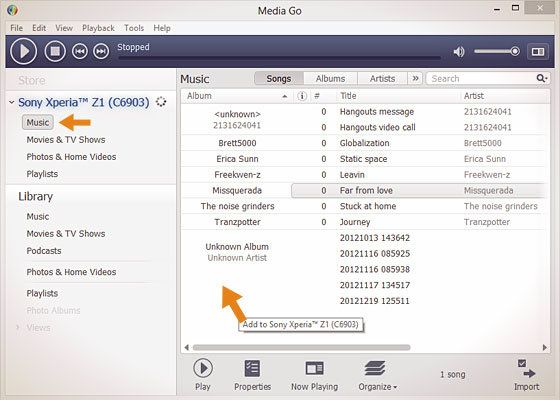Open Properties for the selected song
560x400 pixels.
click(252, 374)
